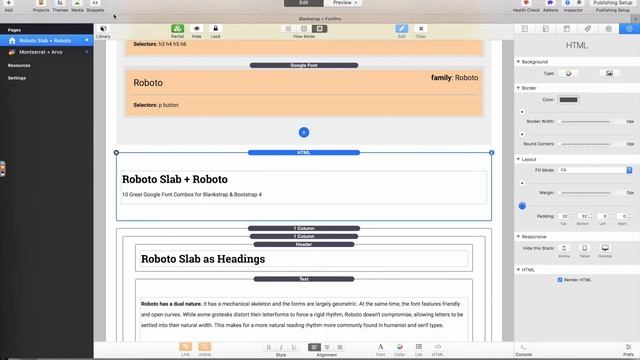Screen dimensions: 640x360
Task: Hide this stack on Tablet
Action: [x=584, y=248]
